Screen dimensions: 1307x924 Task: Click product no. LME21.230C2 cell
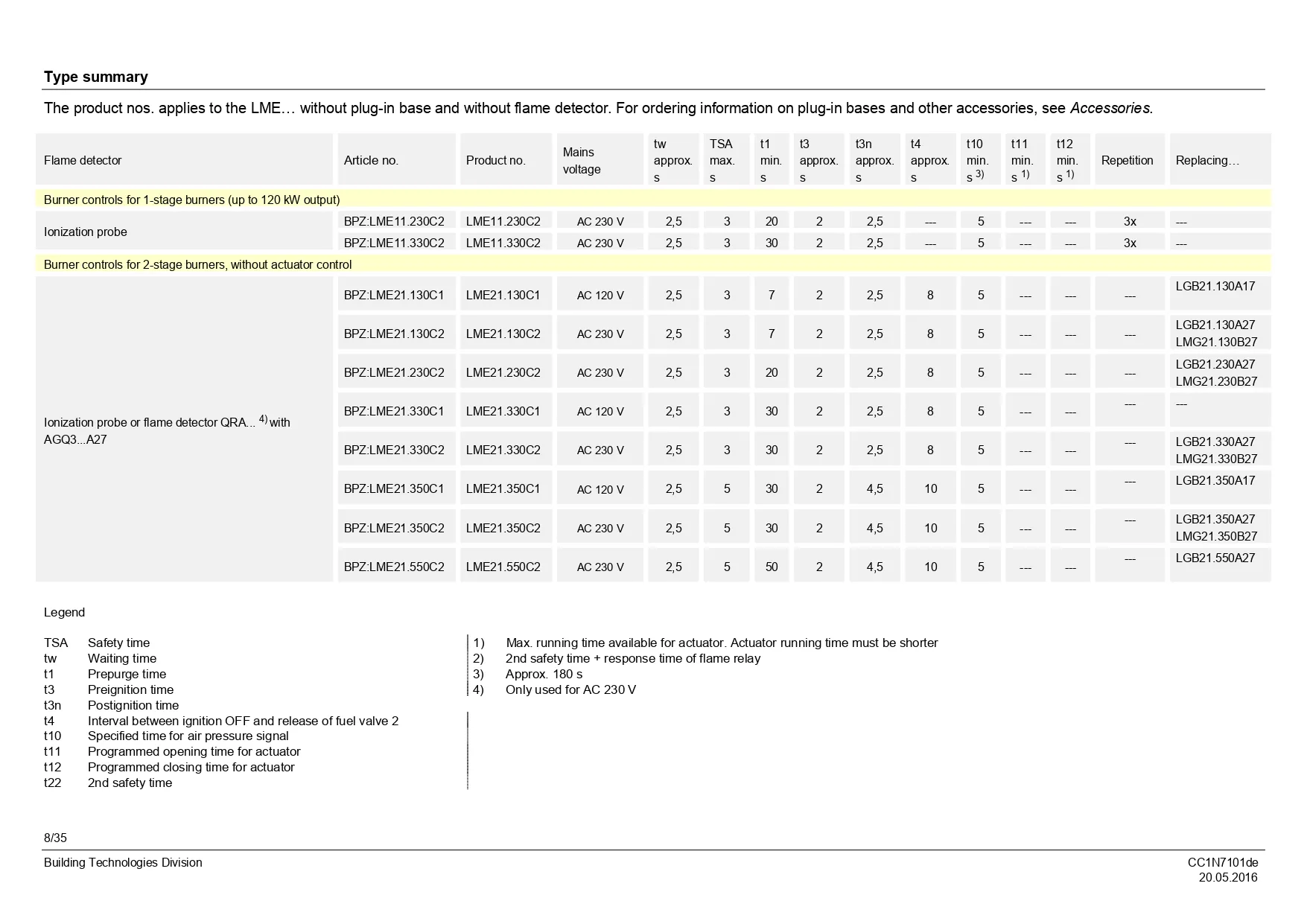[x=503, y=372]
